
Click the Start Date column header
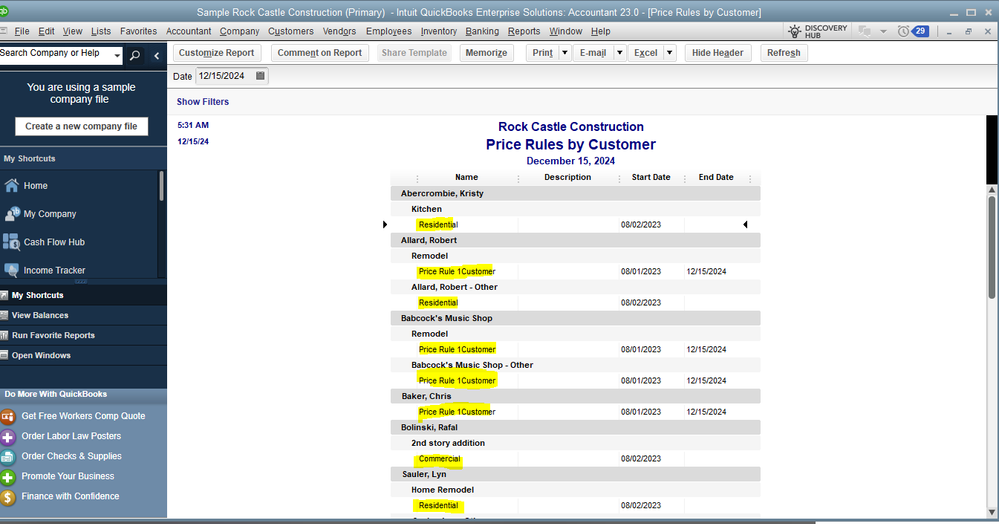tap(650, 177)
